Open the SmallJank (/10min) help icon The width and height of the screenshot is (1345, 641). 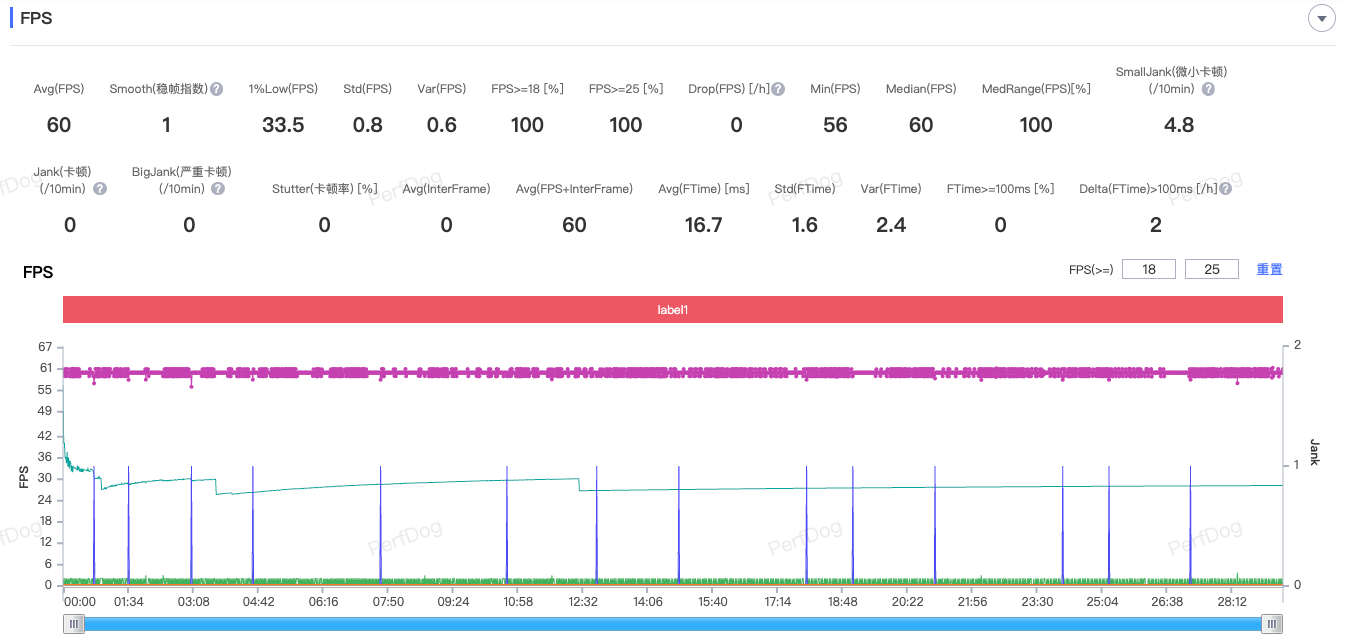(1208, 89)
